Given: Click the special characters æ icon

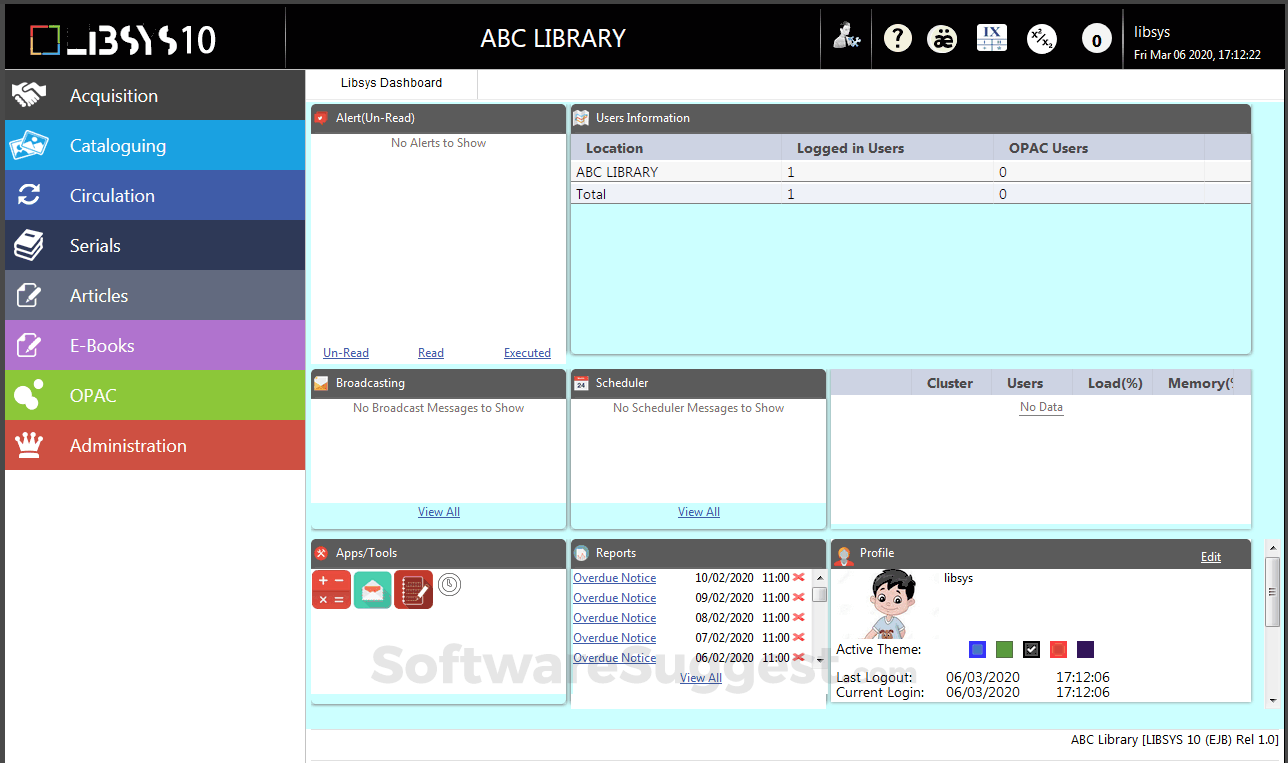Looking at the screenshot, I should (x=942, y=38).
